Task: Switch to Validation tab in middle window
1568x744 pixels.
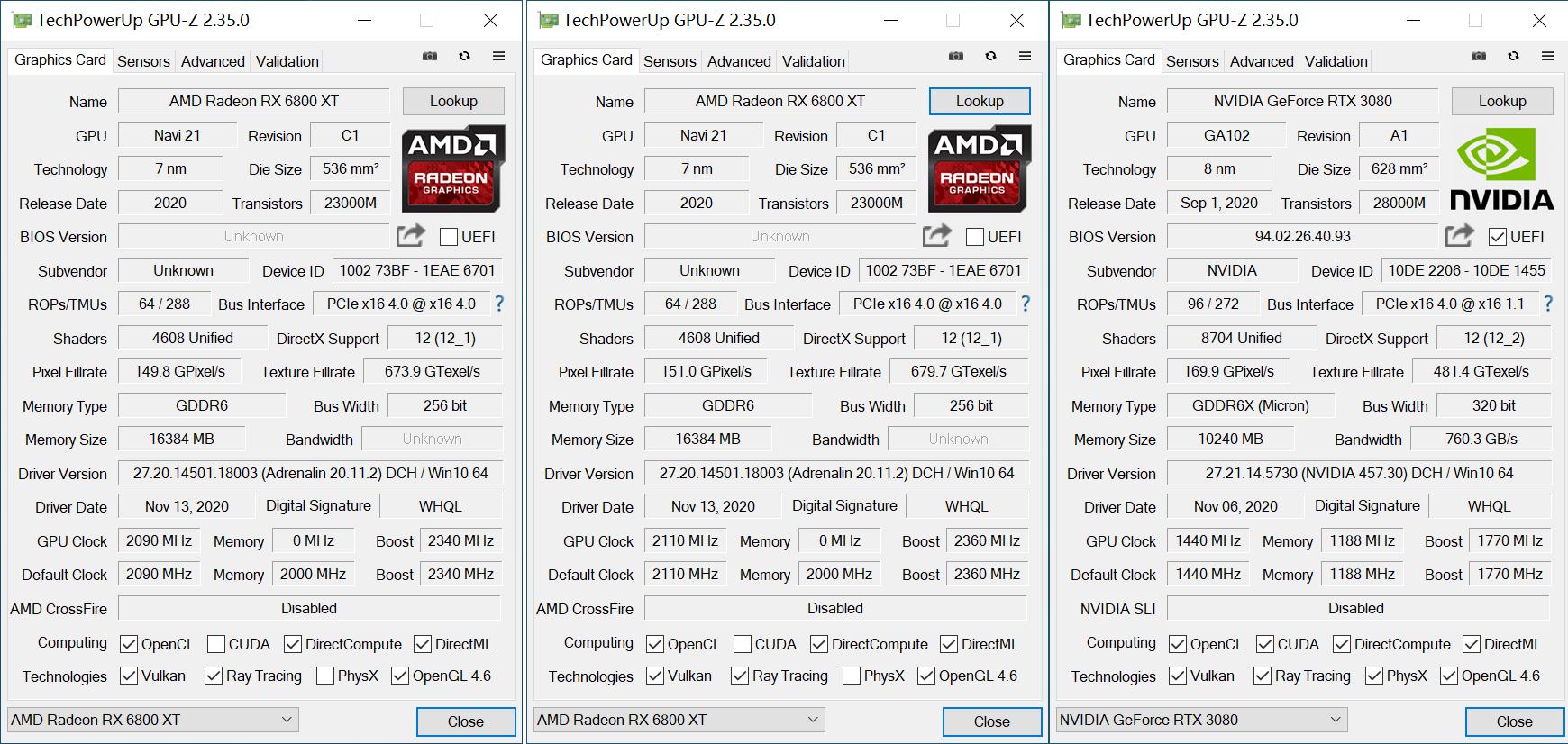Action: pyautogui.click(x=814, y=61)
